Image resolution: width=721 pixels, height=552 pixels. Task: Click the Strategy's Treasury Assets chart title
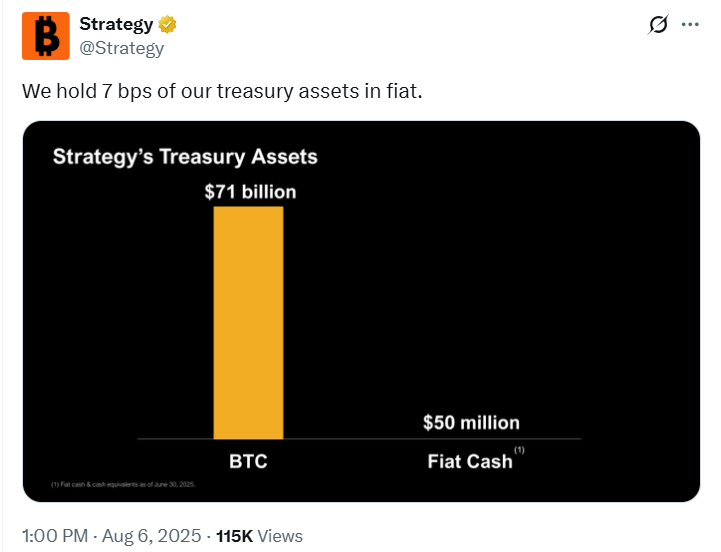(x=184, y=157)
